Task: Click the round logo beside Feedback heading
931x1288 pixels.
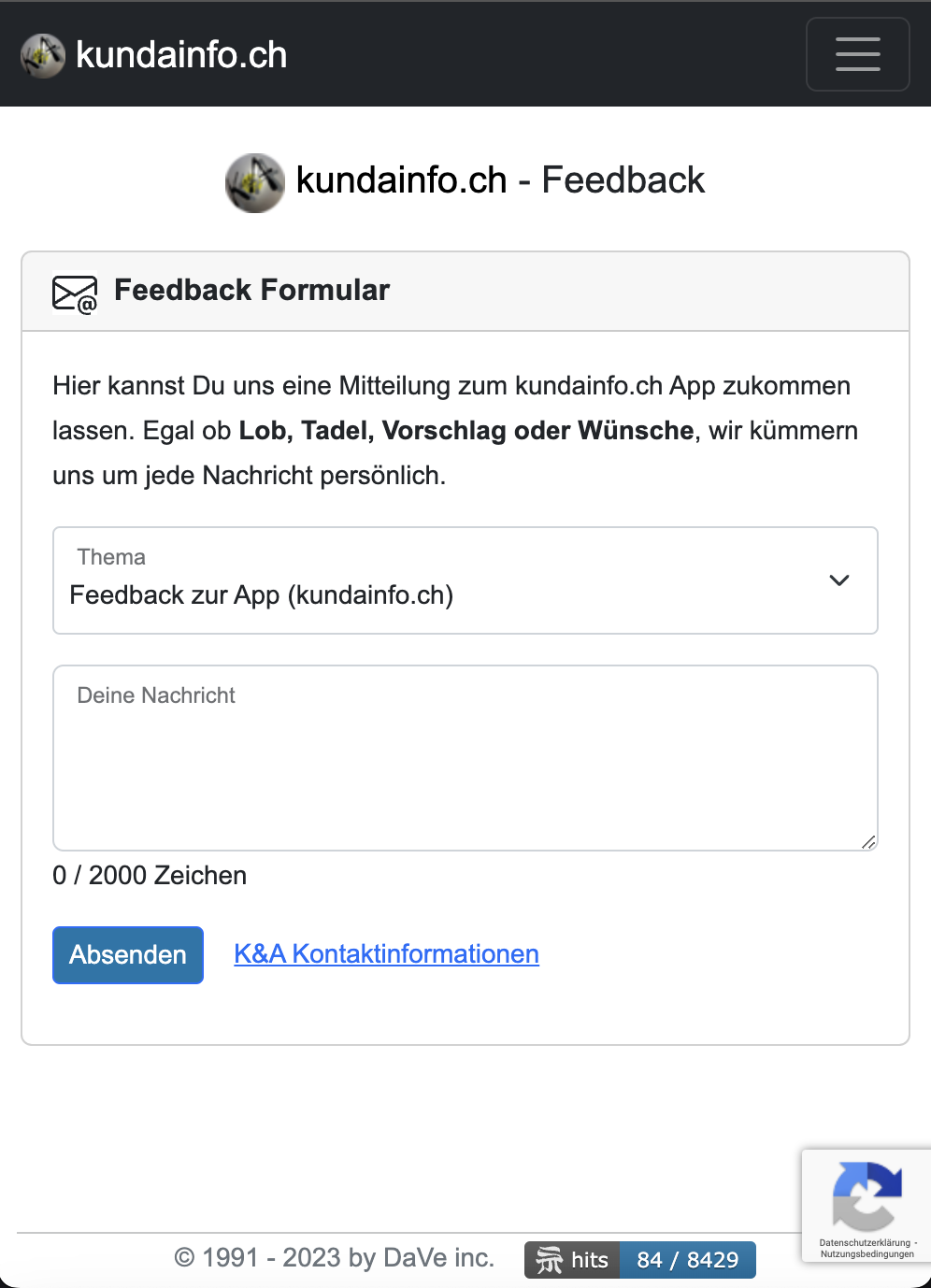Action: (x=255, y=182)
